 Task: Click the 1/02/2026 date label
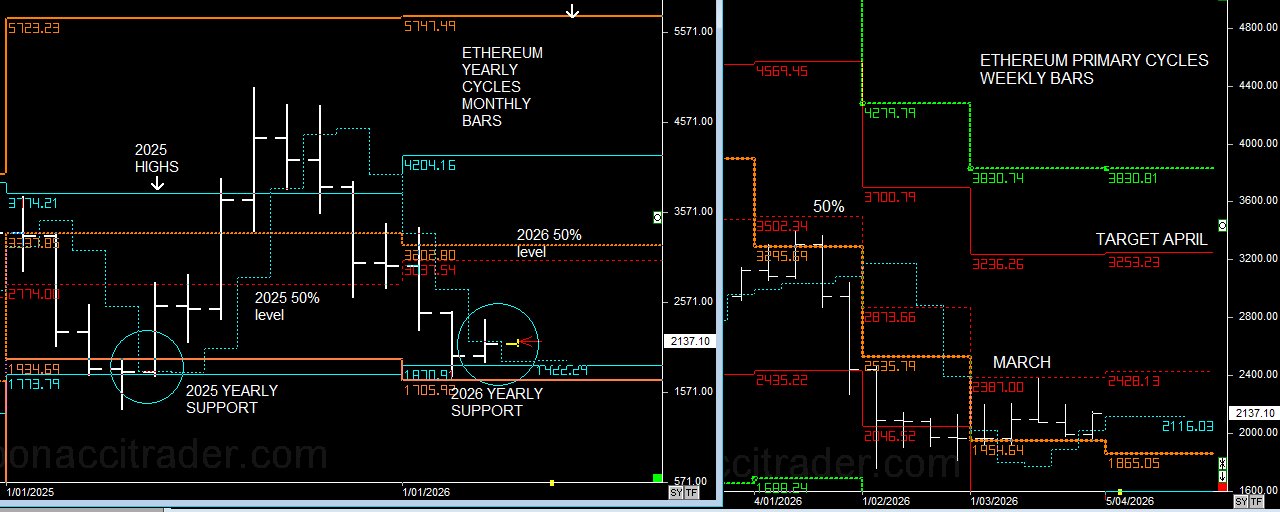tap(886, 500)
